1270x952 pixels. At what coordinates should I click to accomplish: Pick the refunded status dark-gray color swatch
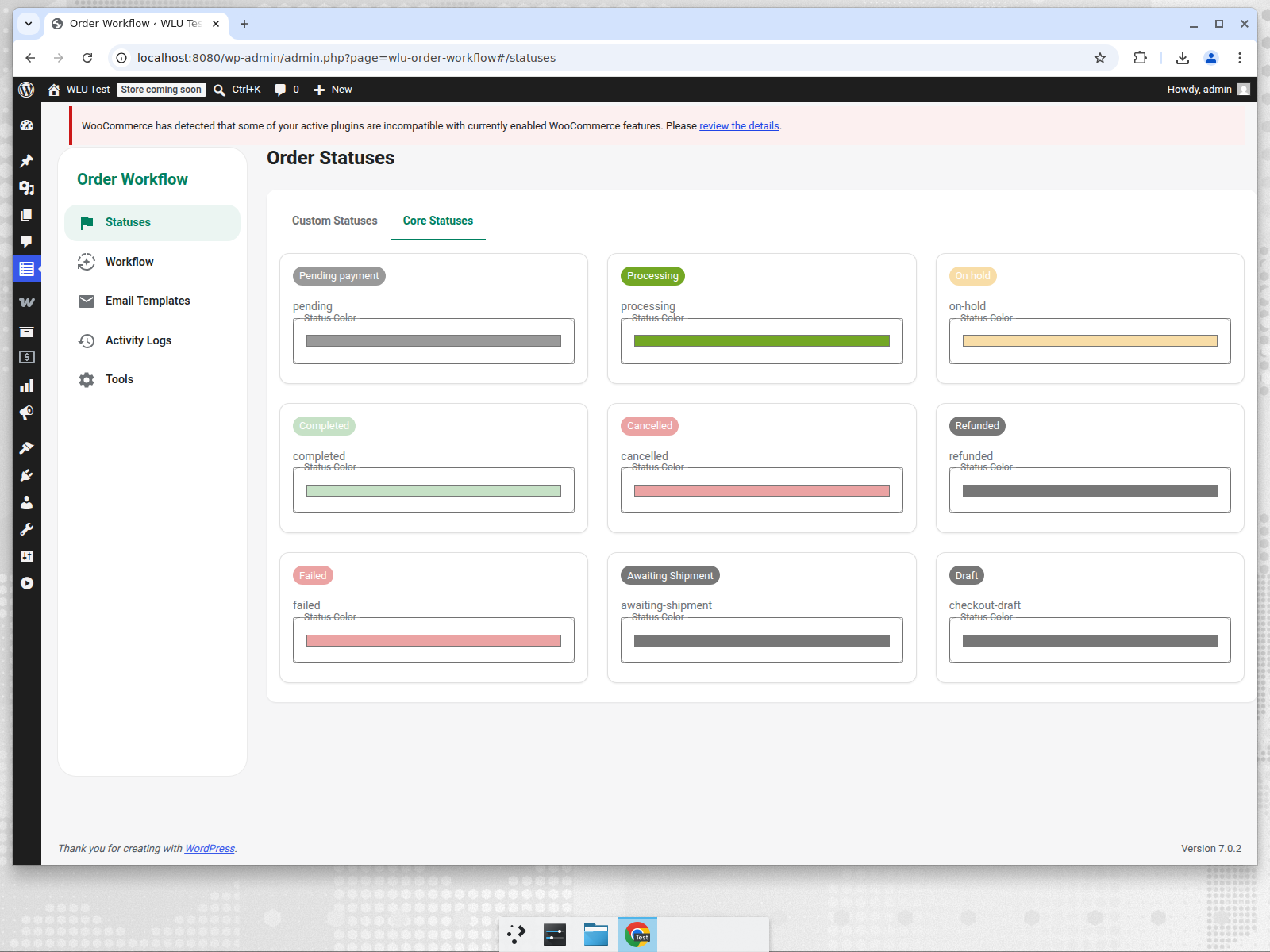tap(1090, 491)
